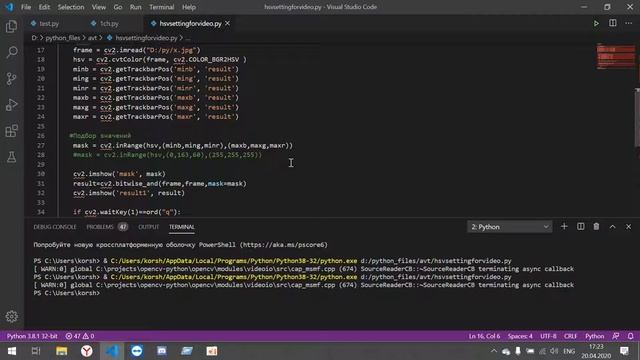The height and width of the screenshot is (360, 640).
Task: Click avt folder in the breadcrumb
Action: tap(93, 38)
